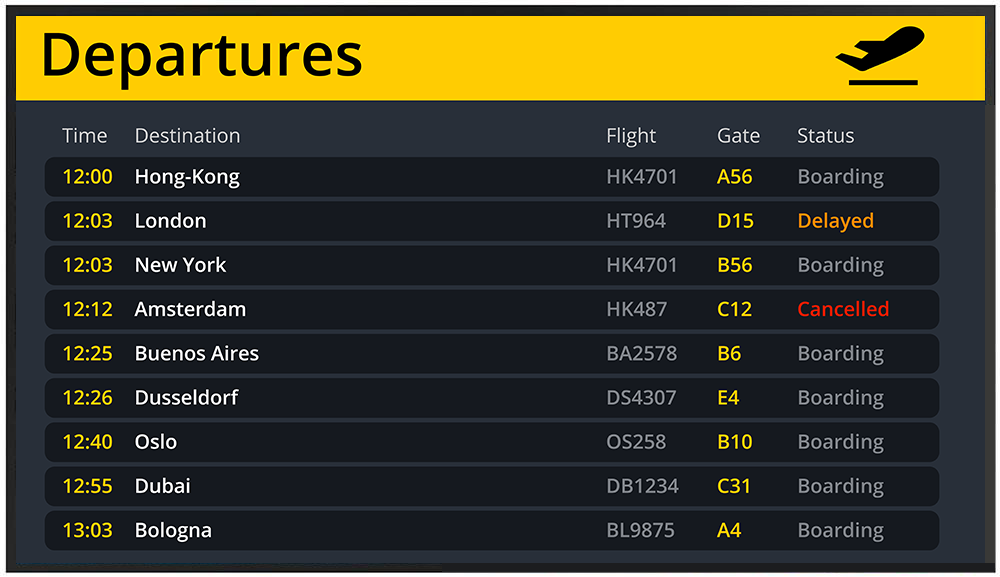1000x577 pixels.
Task: Click the Flight column header
Action: point(631,136)
